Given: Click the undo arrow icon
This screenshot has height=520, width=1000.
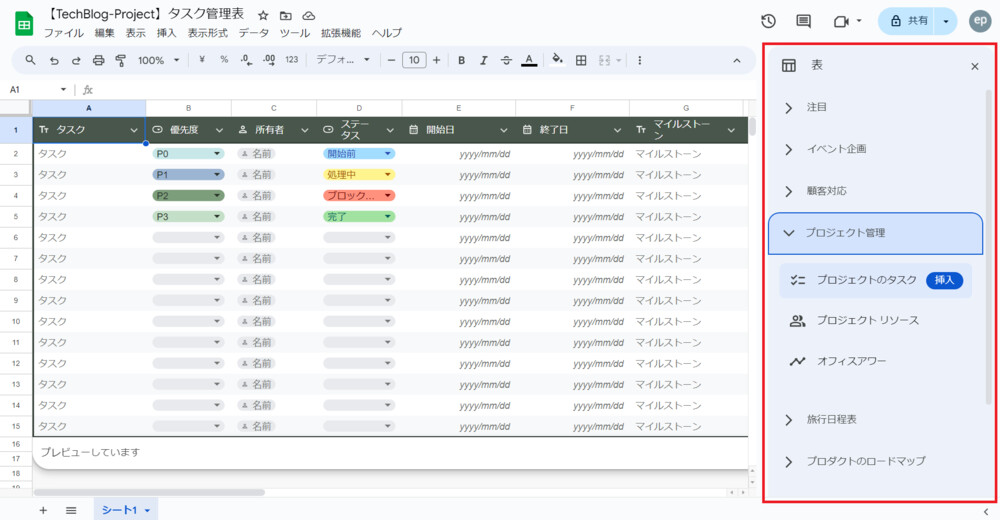Looking at the screenshot, I should point(54,60).
